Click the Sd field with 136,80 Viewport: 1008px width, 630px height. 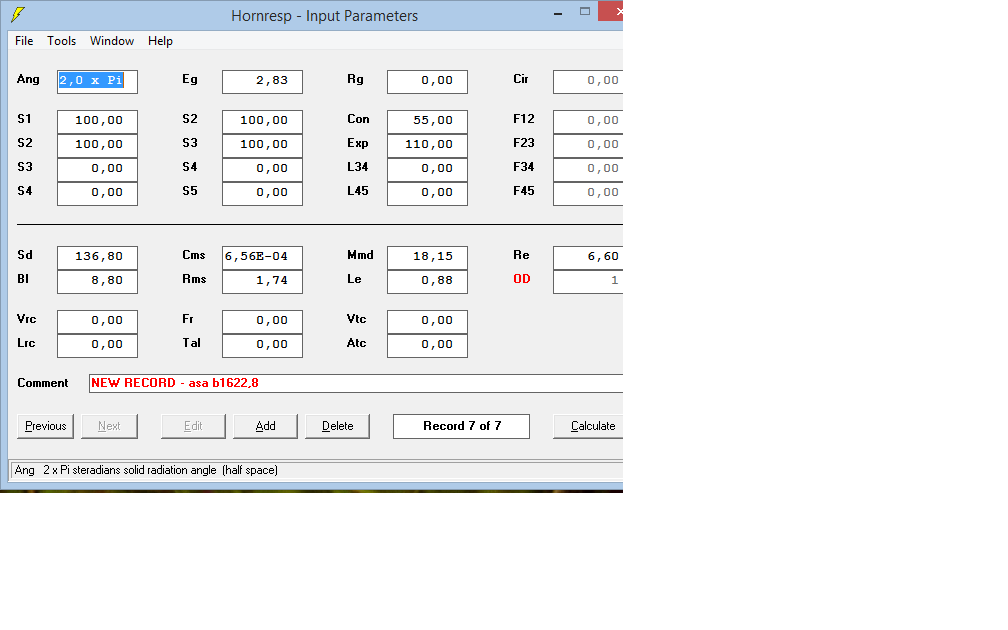(97, 258)
